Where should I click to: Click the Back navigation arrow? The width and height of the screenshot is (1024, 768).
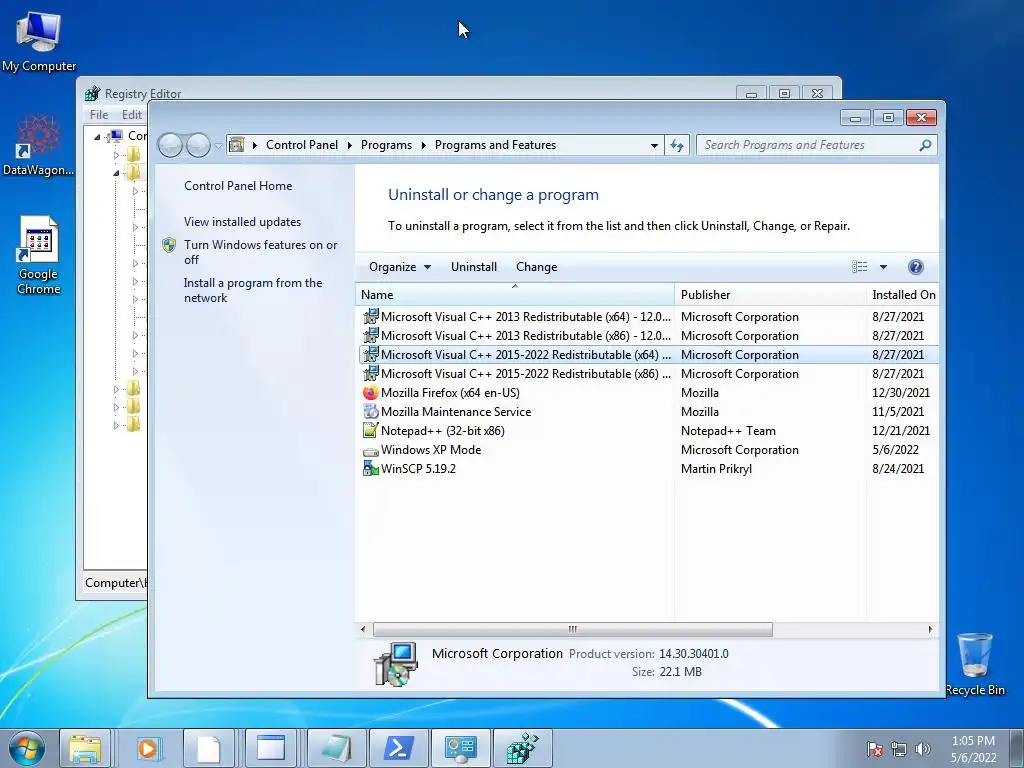(171, 145)
